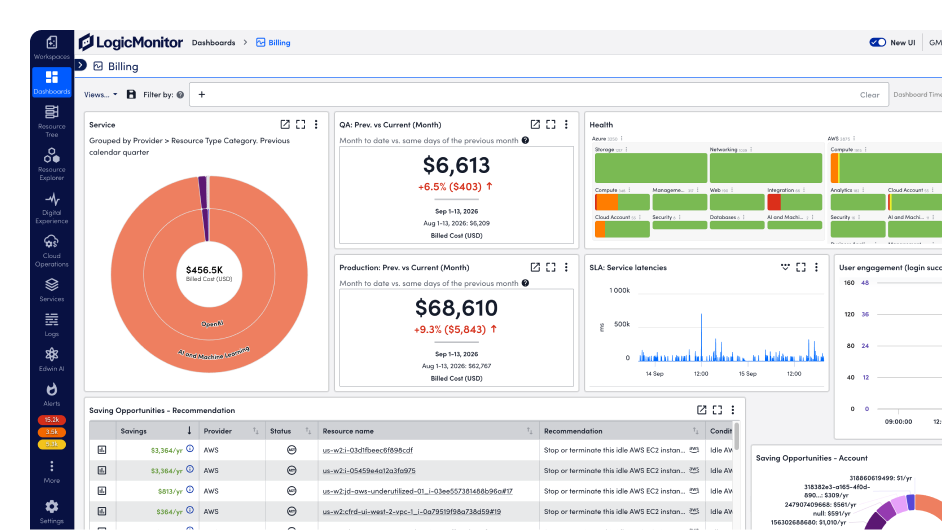Select Dashboards in the sidebar
Image resolution: width=942 pixels, height=530 pixels.
pyautogui.click(x=52, y=82)
